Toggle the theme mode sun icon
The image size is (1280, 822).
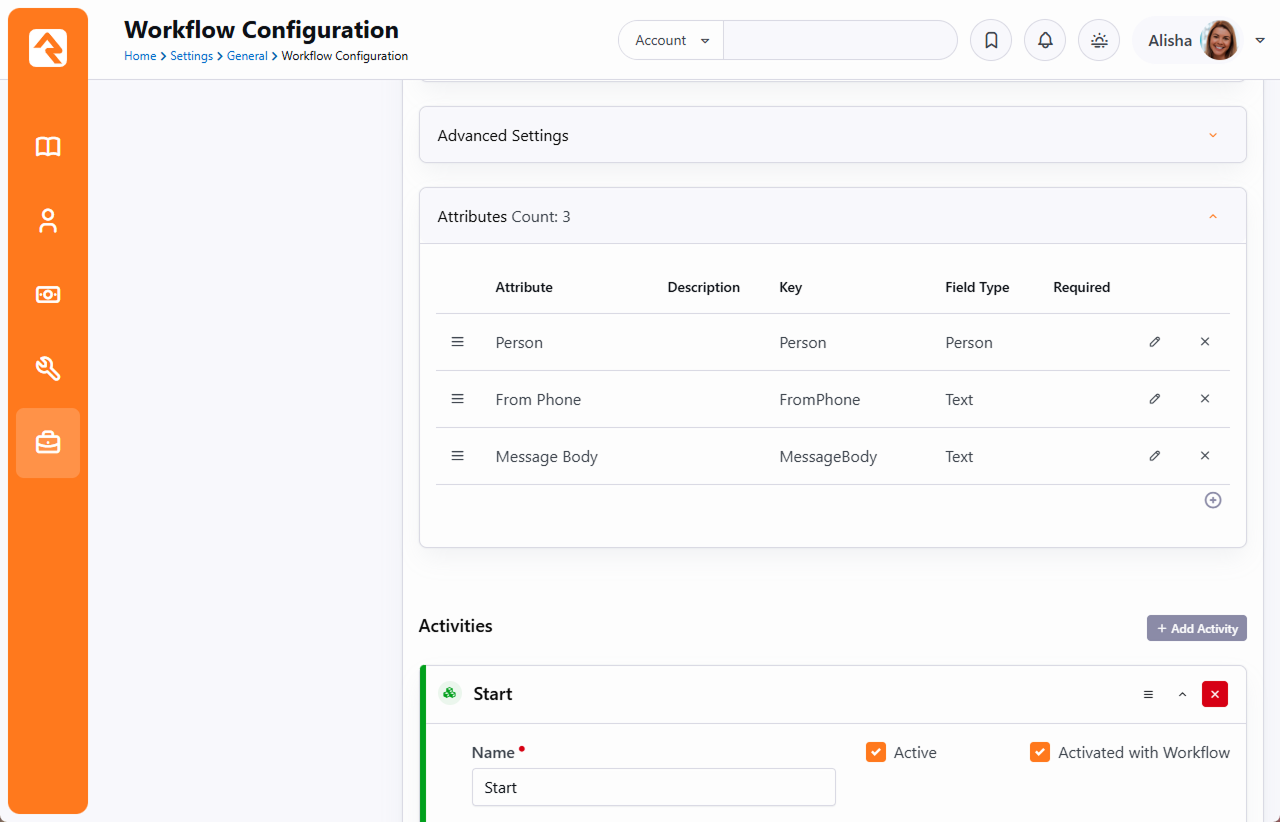pyautogui.click(x=1099, y=41)
